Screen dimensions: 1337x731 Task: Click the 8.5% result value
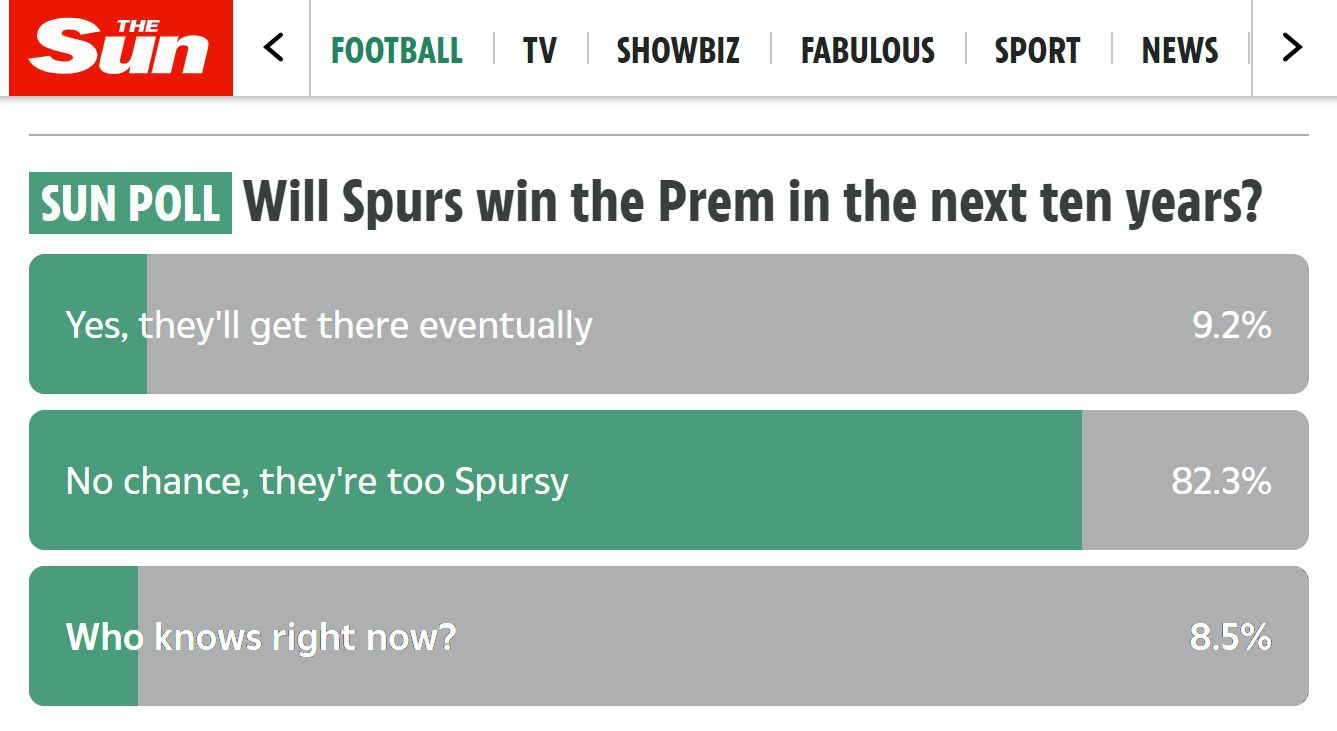[1230, 637]
